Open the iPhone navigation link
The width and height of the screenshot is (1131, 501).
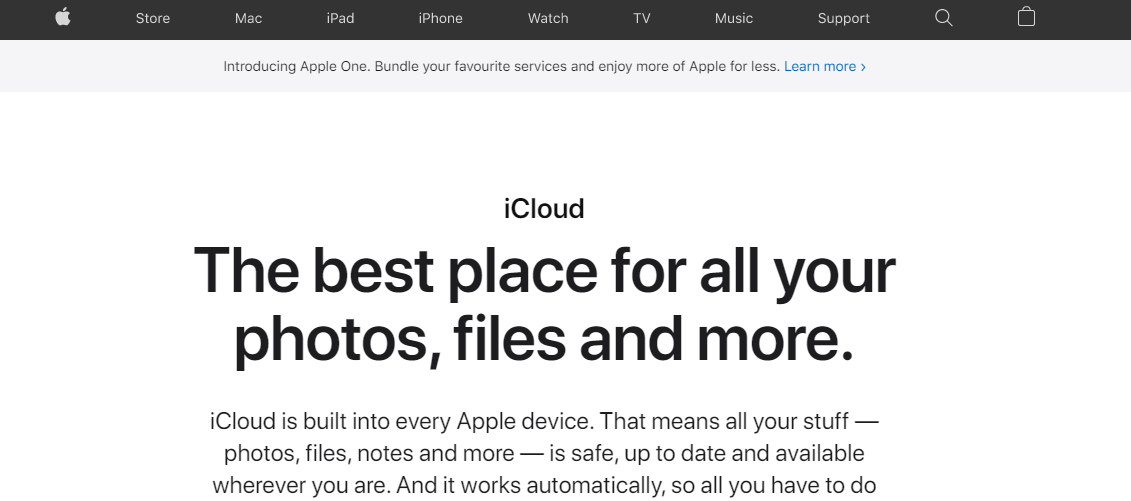point(441,19)
